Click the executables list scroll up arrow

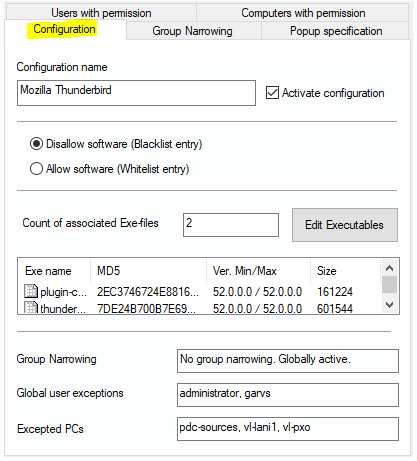point(389,268)
